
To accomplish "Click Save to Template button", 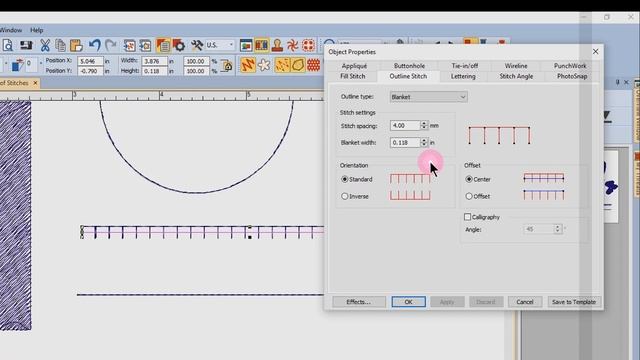I will pyautogui.click(x=574, y=302).
